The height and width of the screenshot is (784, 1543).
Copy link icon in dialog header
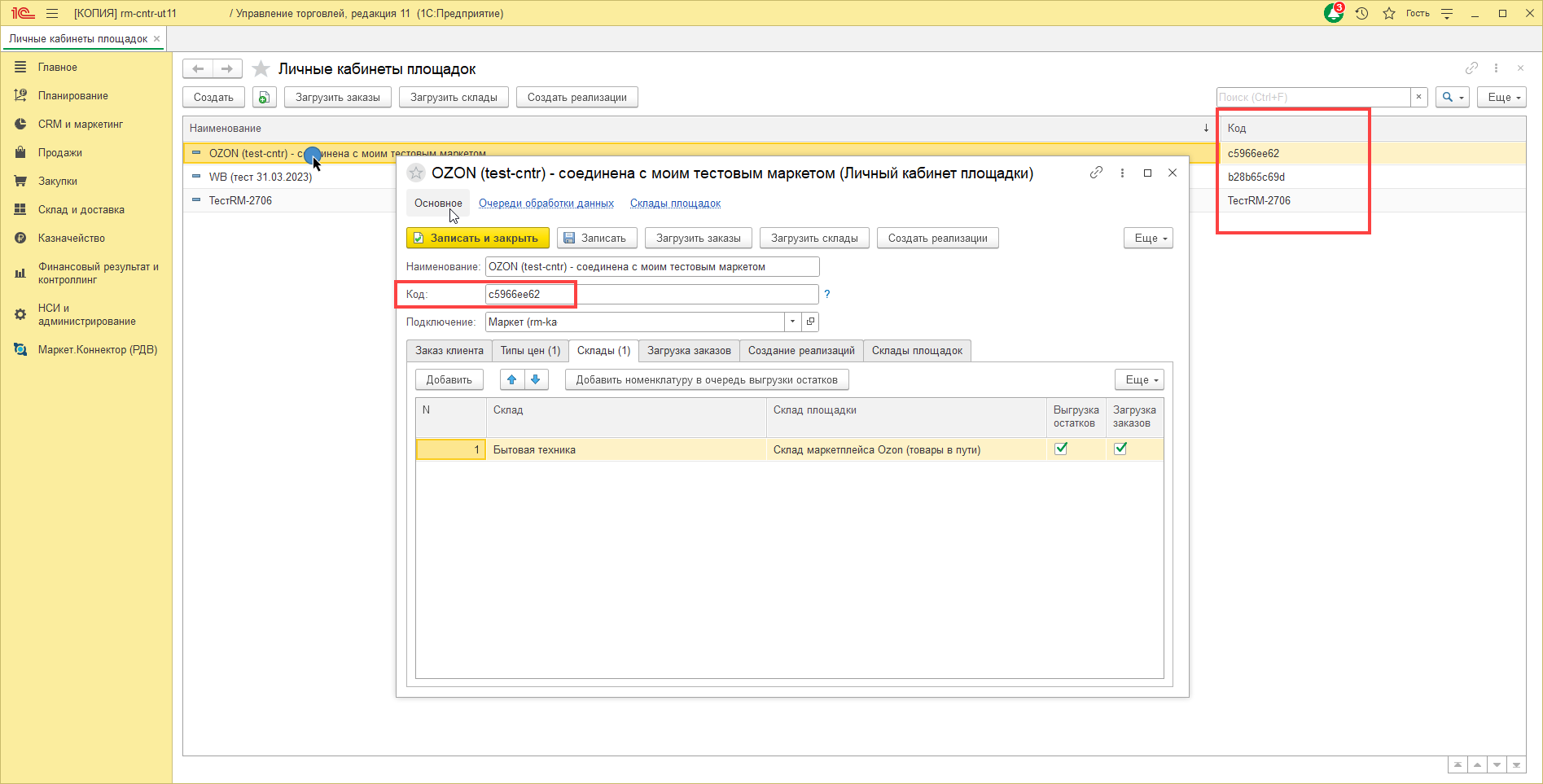1096,173
